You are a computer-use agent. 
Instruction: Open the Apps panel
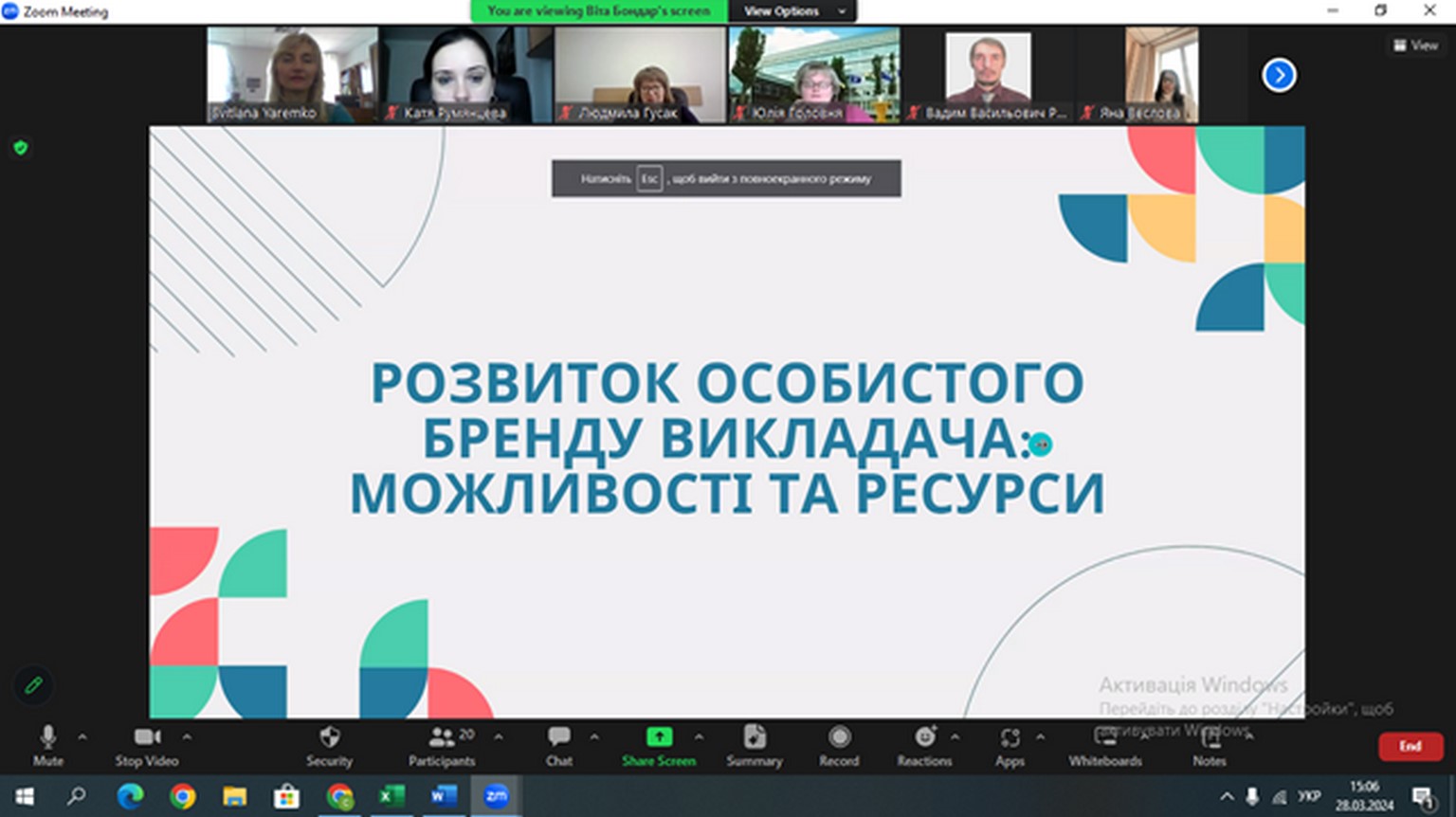coord(1010,745)
